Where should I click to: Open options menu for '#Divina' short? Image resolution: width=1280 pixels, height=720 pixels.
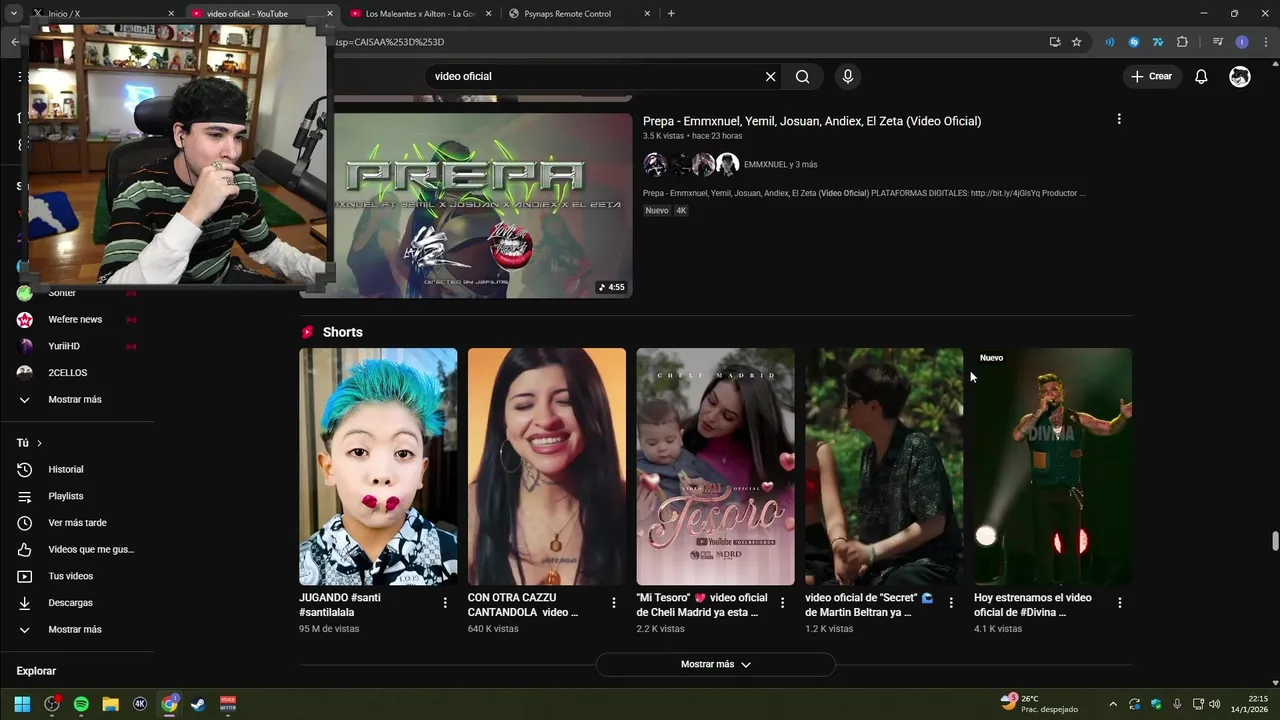[1120, 603]
